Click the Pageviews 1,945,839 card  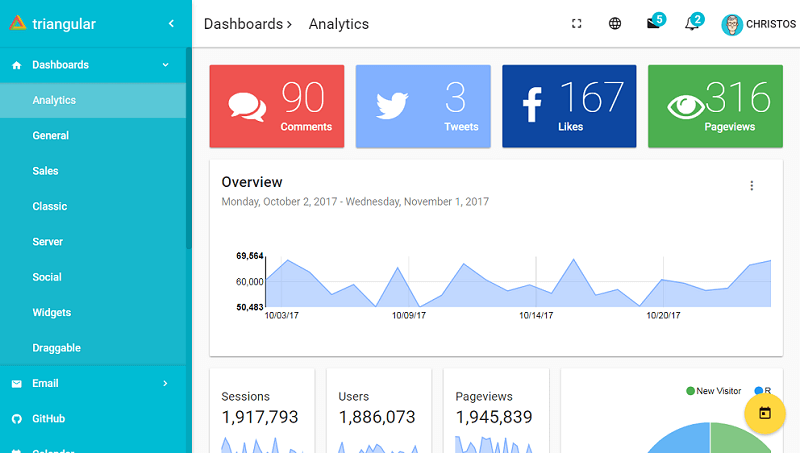tap(496, 411)
